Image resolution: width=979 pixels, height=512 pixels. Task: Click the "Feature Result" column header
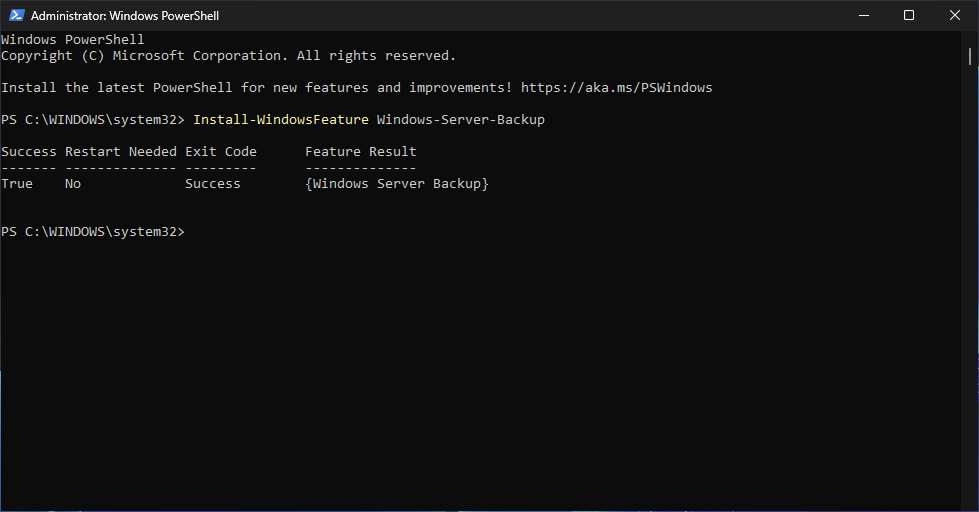(x=360, y=152)
